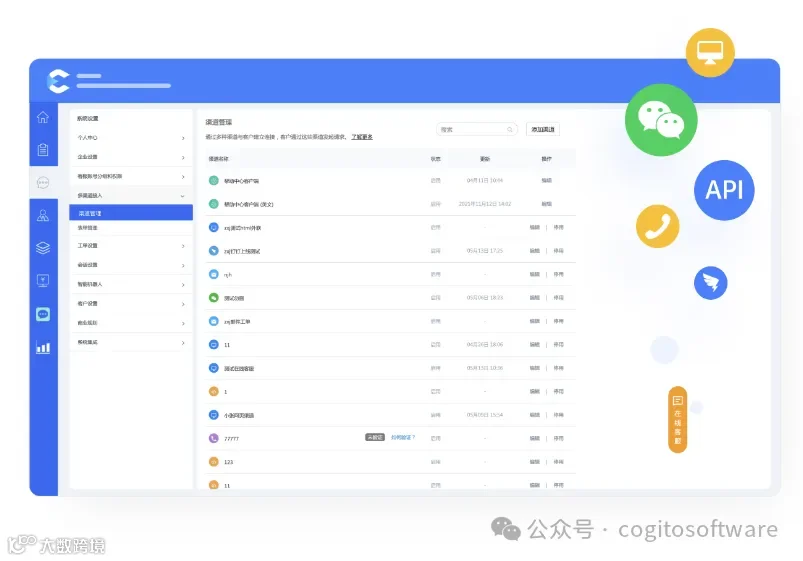Click the purple phone icon beside 77777
The width and height of the screenshot is (803, 561).
click(214, 439)
